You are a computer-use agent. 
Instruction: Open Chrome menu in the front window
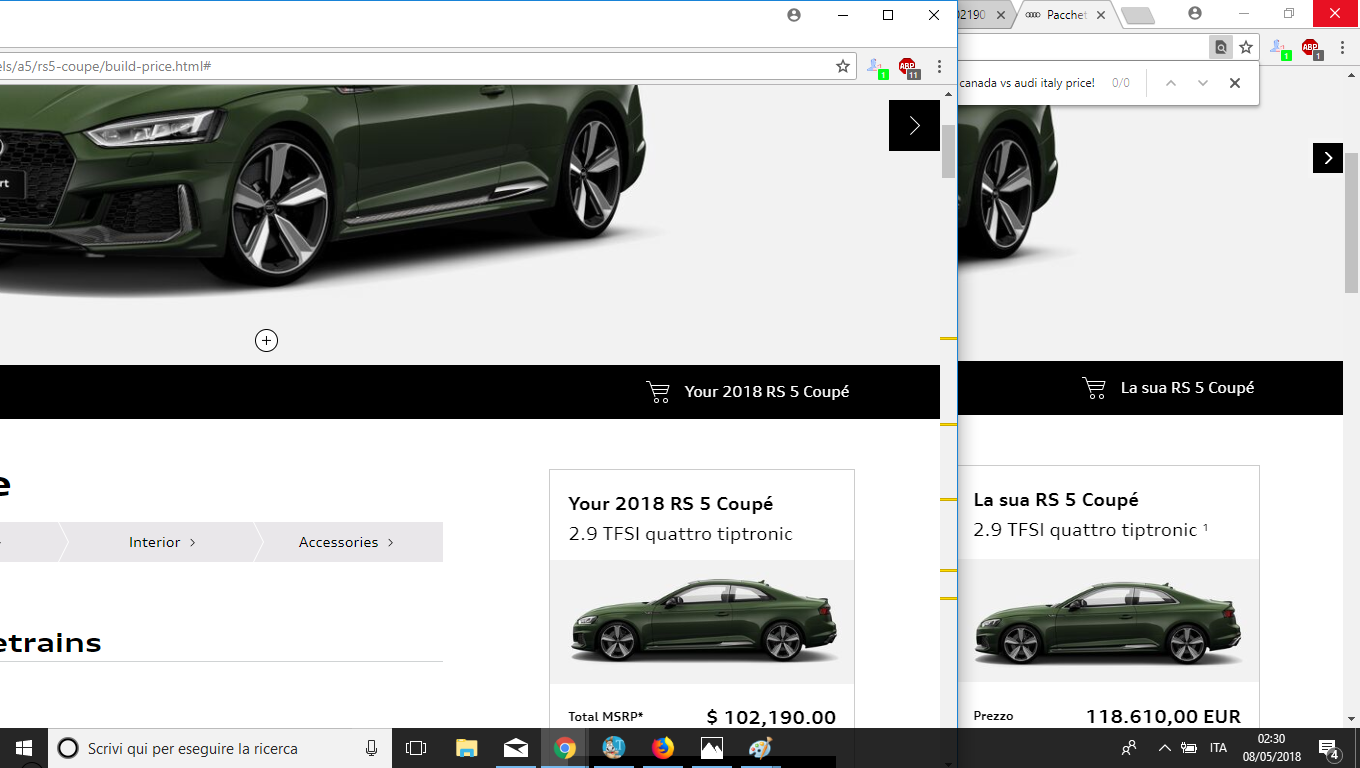tap(939, 67)
